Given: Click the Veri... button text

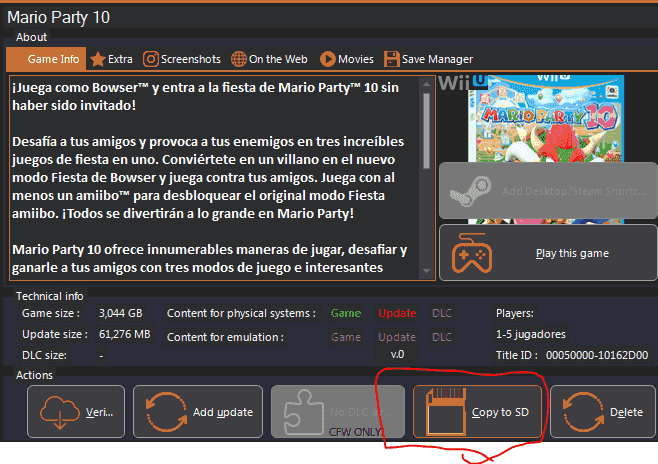Looking at the screenshot, I should tap(99, 412).
